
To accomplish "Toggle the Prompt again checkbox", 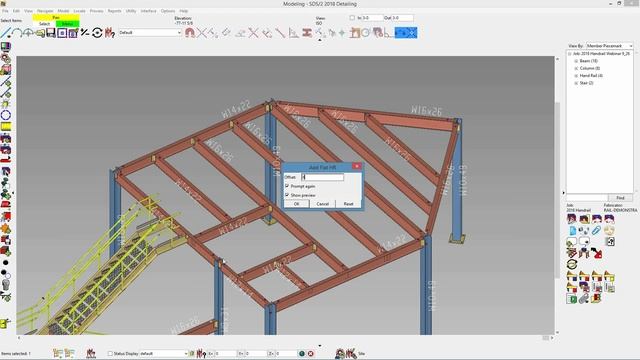I will pyautogui.click(x=287, y=186).
